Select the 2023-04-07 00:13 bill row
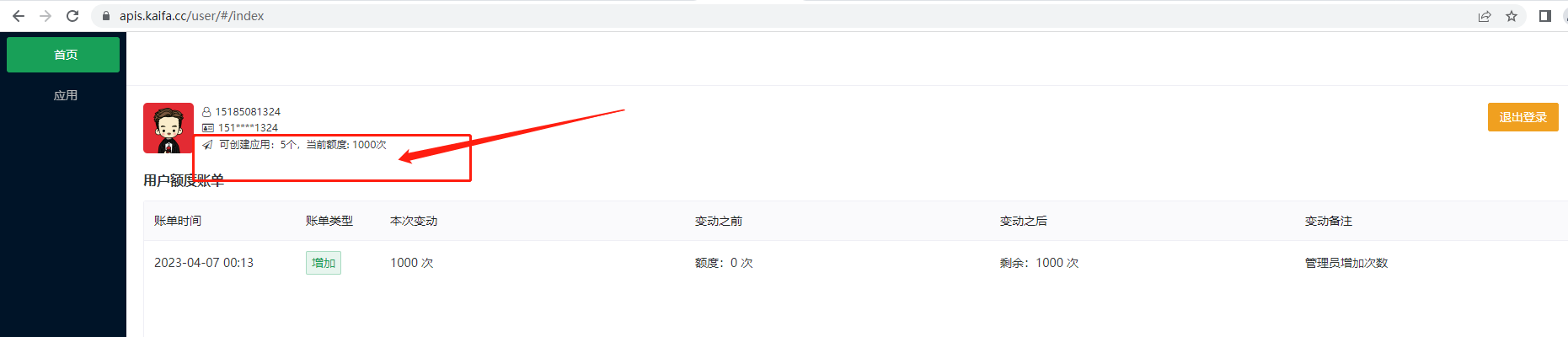This screenshot has width=1568, height=337. pos(855,263)
